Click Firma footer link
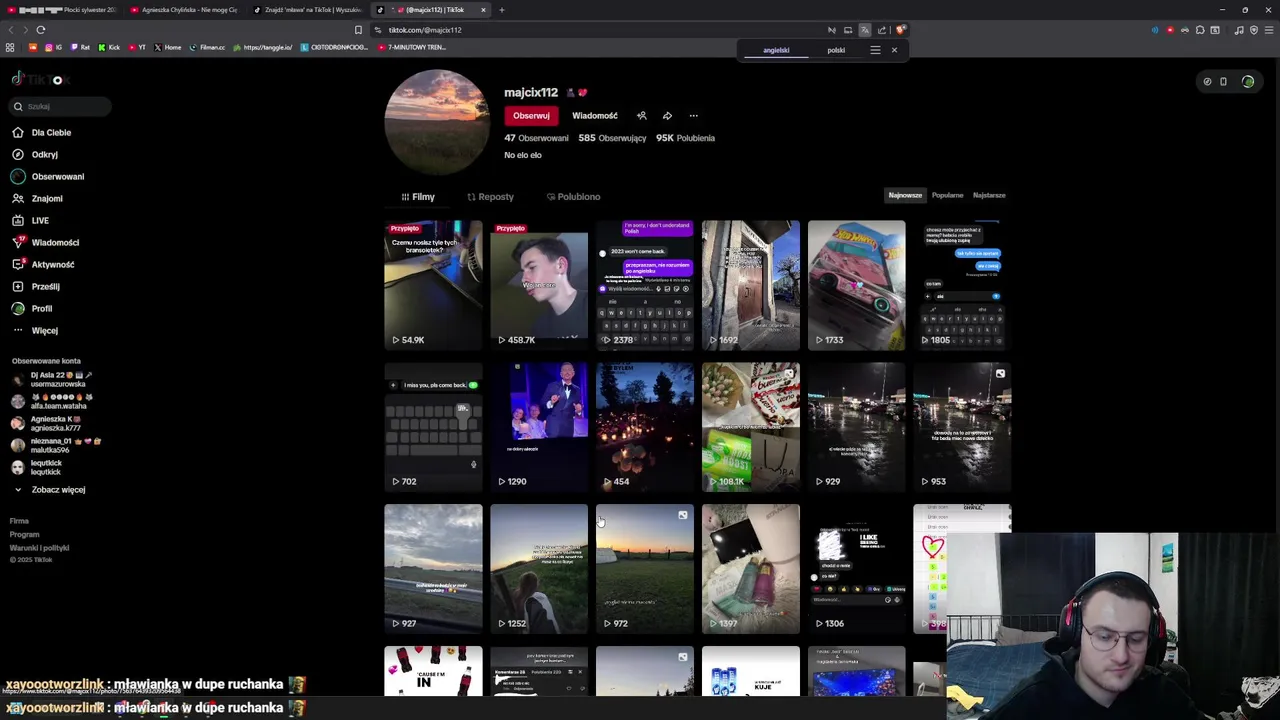The width and height of the screenshot is (1280, 720). pos(19,521)
